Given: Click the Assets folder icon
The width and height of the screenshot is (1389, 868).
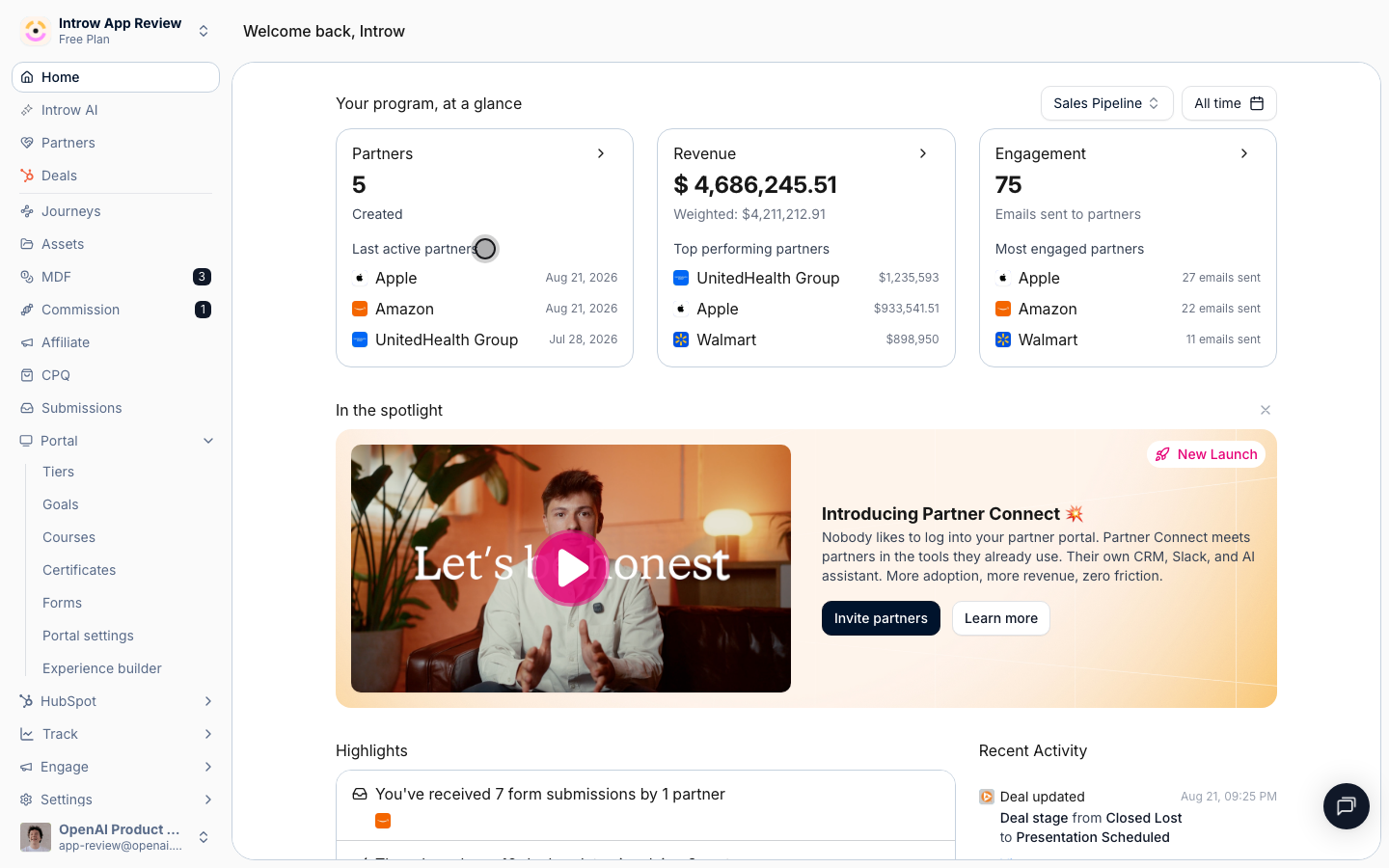Looking at the screenshot, I should [x=27, y=244].
